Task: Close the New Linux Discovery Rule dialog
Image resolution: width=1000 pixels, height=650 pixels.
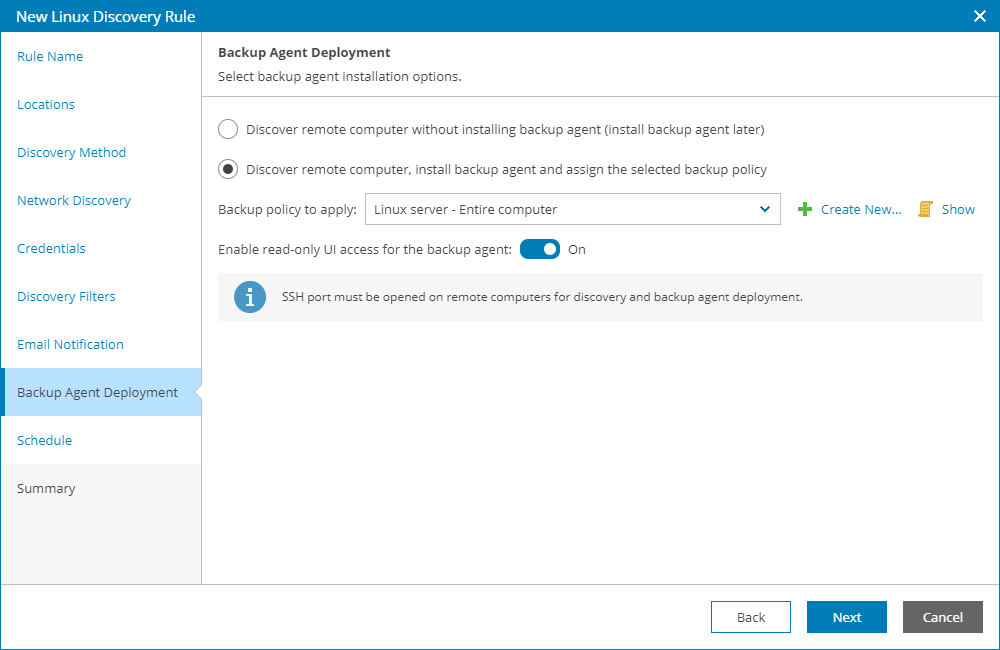Action: pos(980,16)
